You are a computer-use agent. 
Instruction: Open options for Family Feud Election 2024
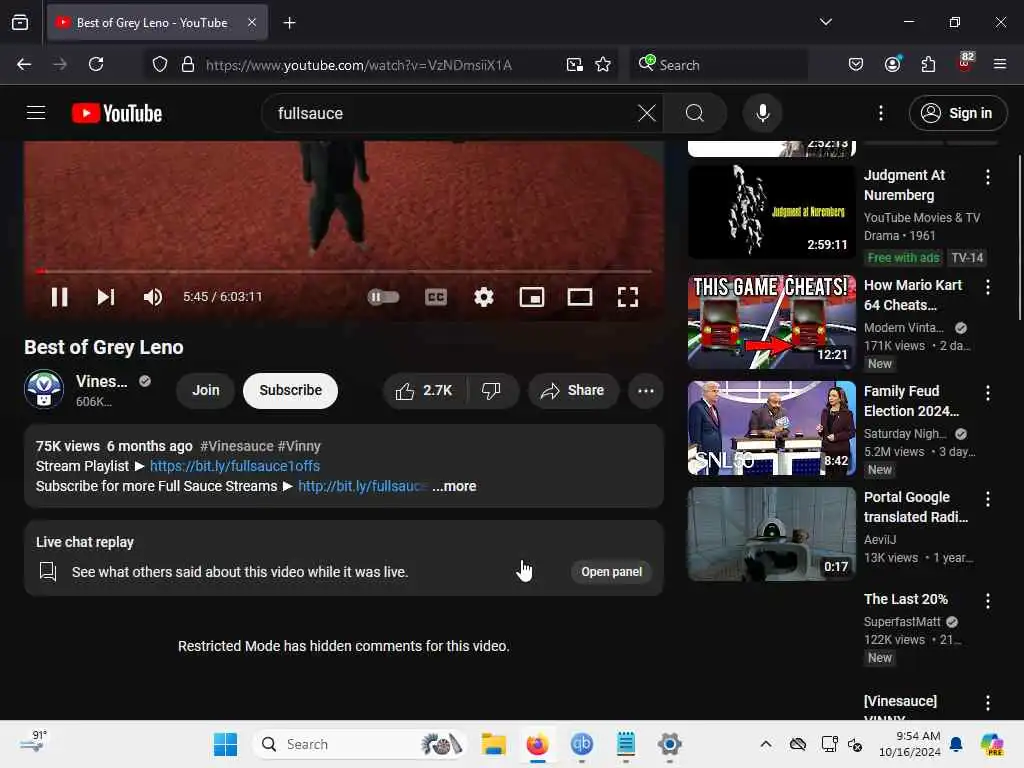(987, 392)
